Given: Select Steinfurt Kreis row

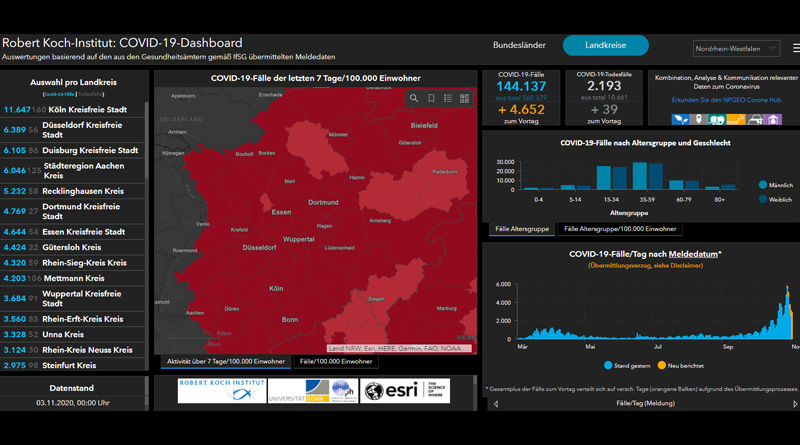Looking at the screenshot, I should [72, 365].
